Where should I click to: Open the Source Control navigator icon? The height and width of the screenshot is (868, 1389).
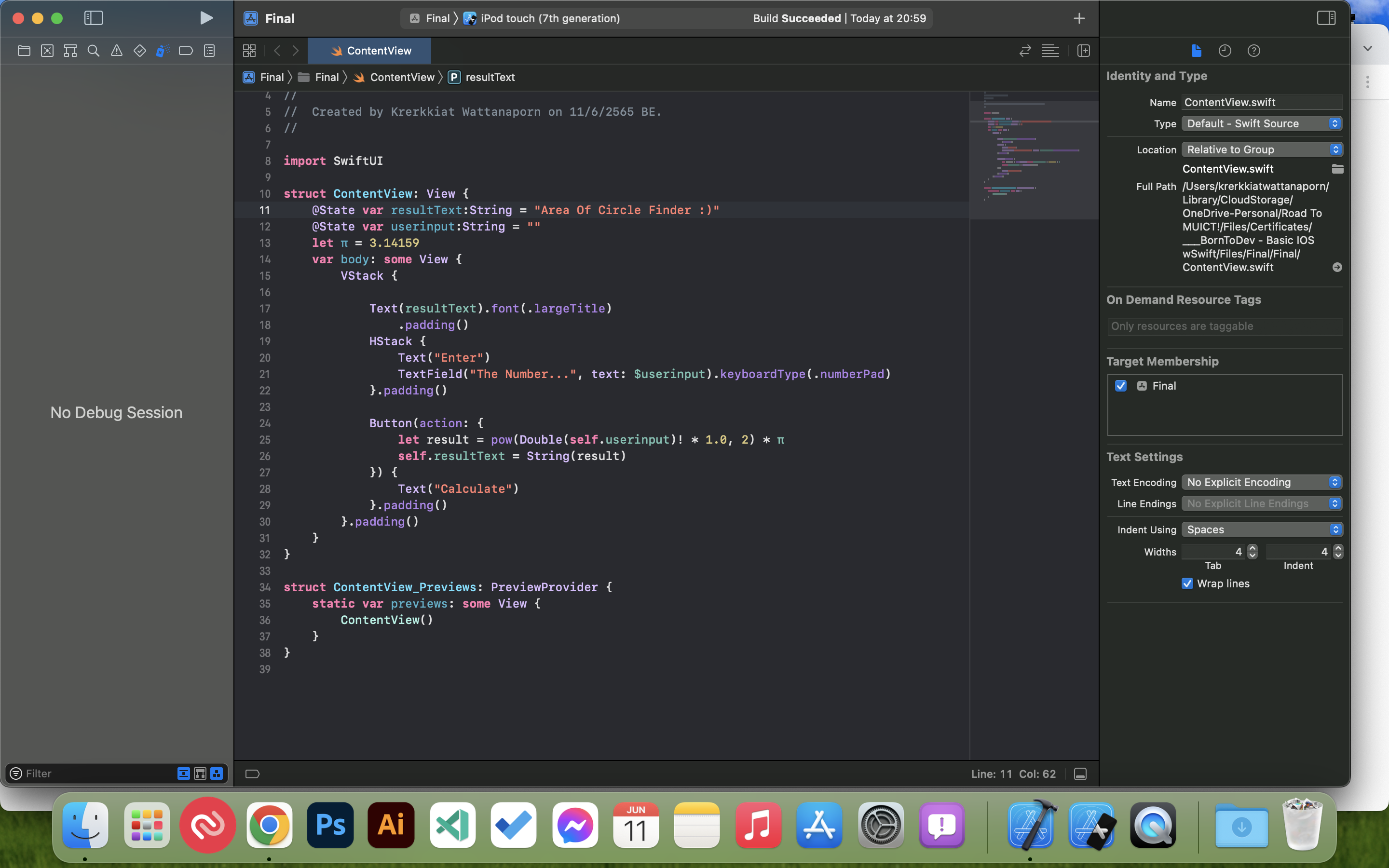pyautogui.click(x=47, y=51)
